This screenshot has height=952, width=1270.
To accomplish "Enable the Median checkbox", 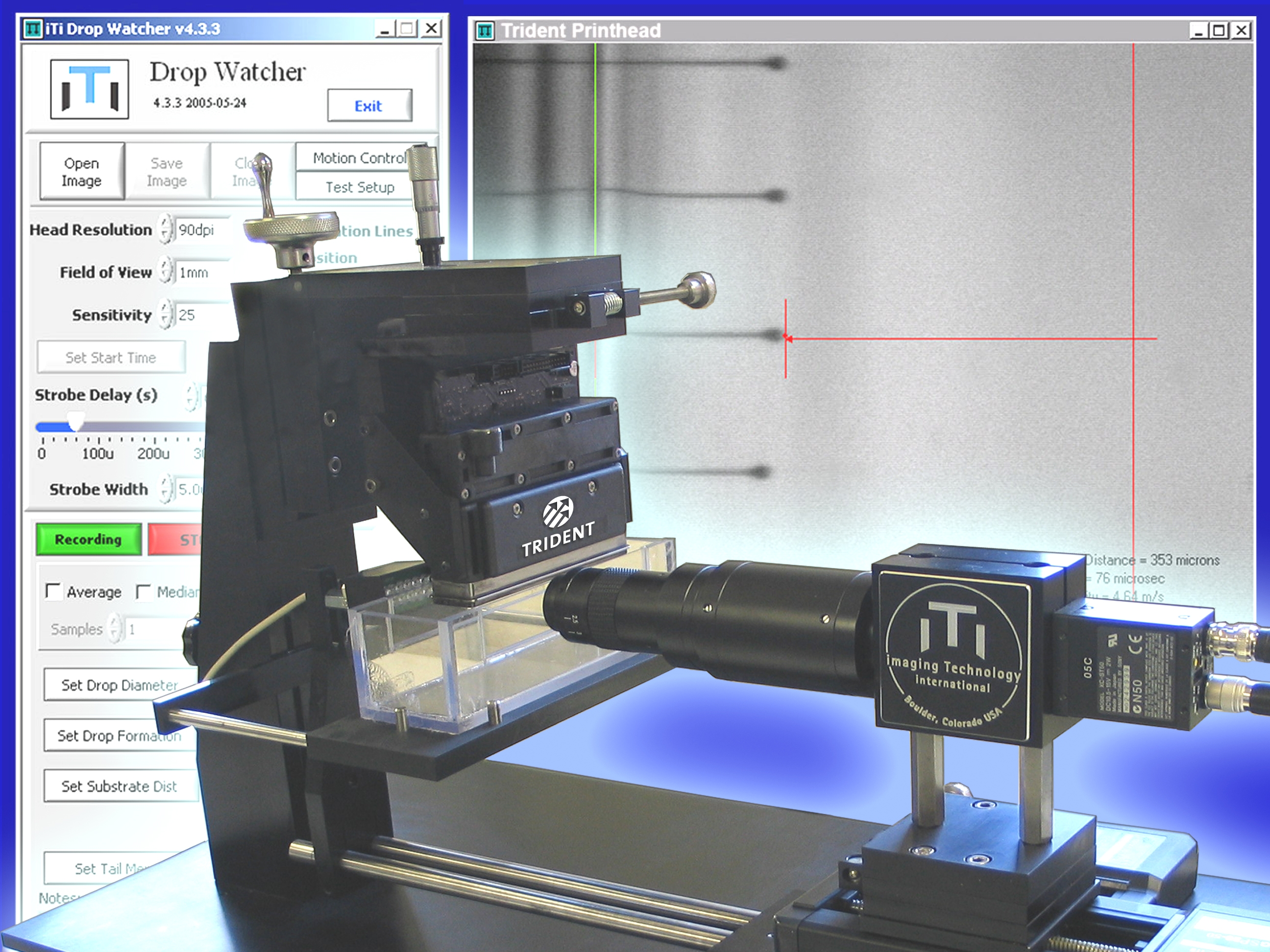I will [x=143, y=591].
